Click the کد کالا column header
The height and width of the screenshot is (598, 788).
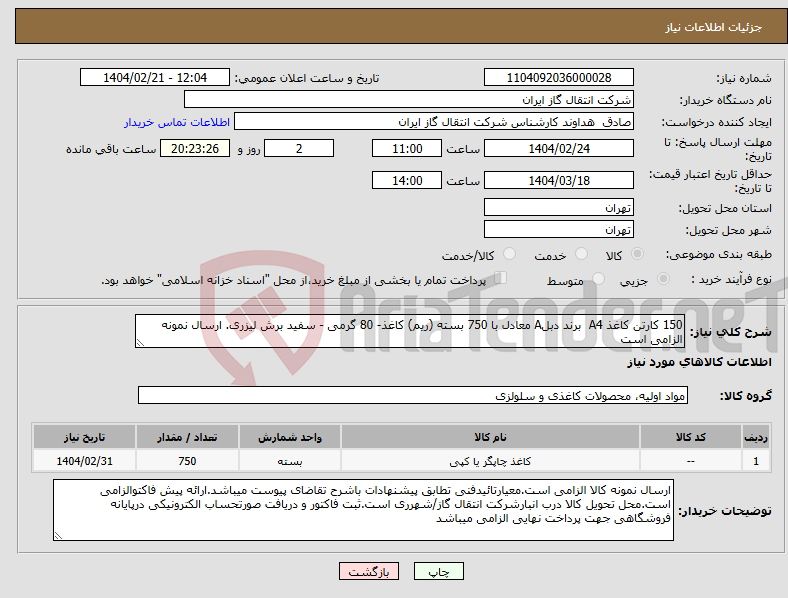tap(691, 437)
